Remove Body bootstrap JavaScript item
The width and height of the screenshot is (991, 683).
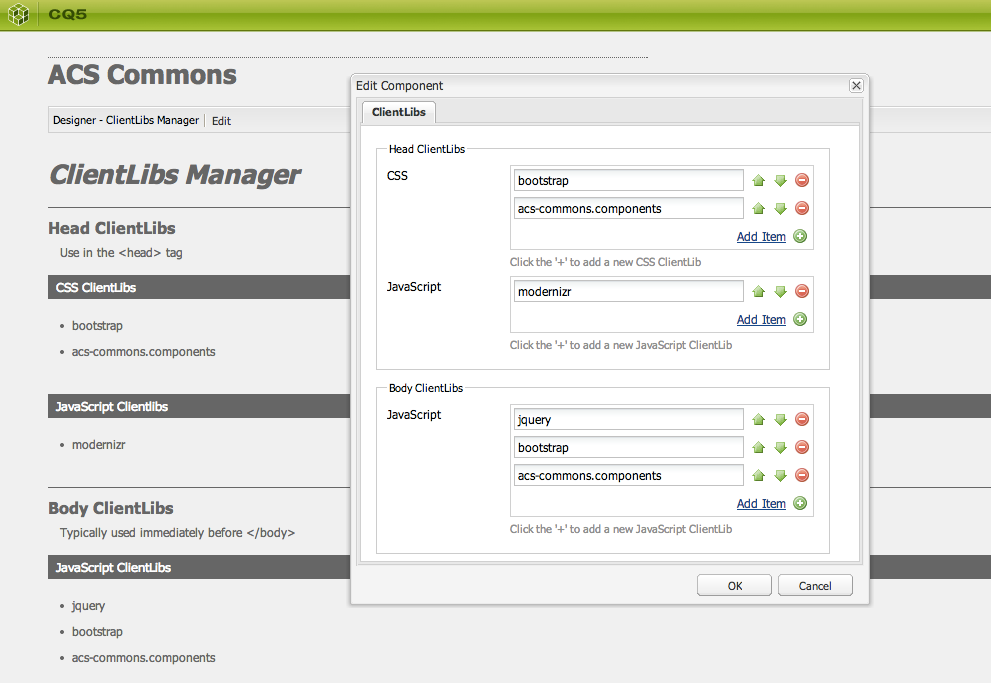point(802,447)
